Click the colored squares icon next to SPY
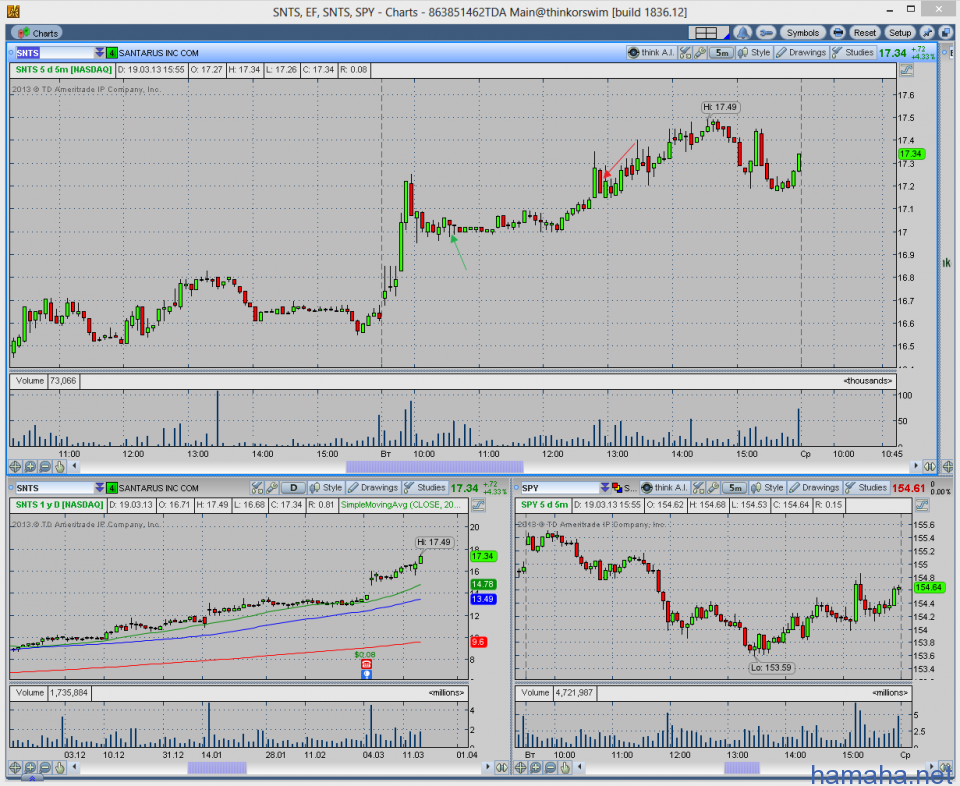This screenshot has height=786, width=960. click(617, 488)
